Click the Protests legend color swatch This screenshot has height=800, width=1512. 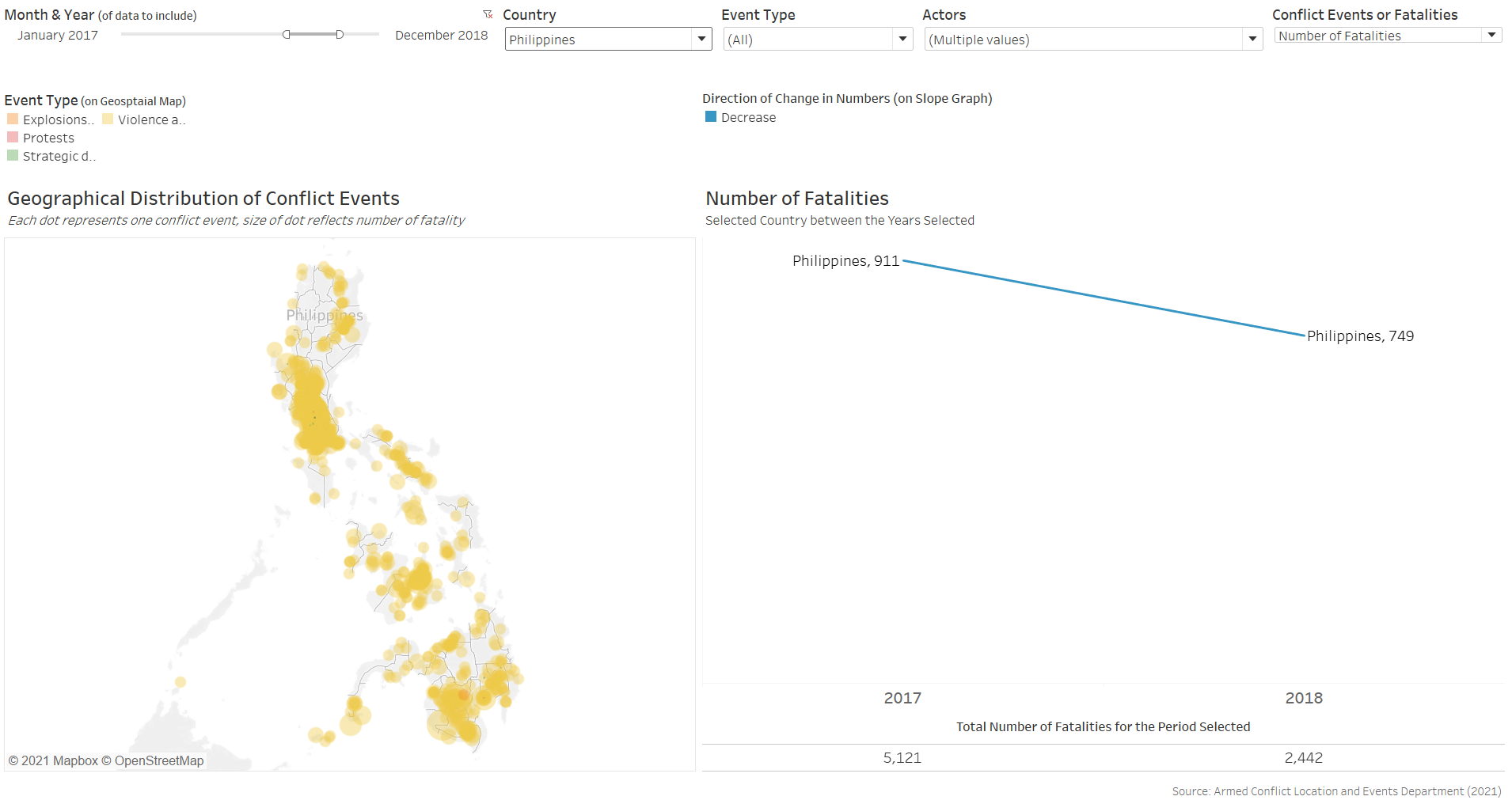(13, 138)
